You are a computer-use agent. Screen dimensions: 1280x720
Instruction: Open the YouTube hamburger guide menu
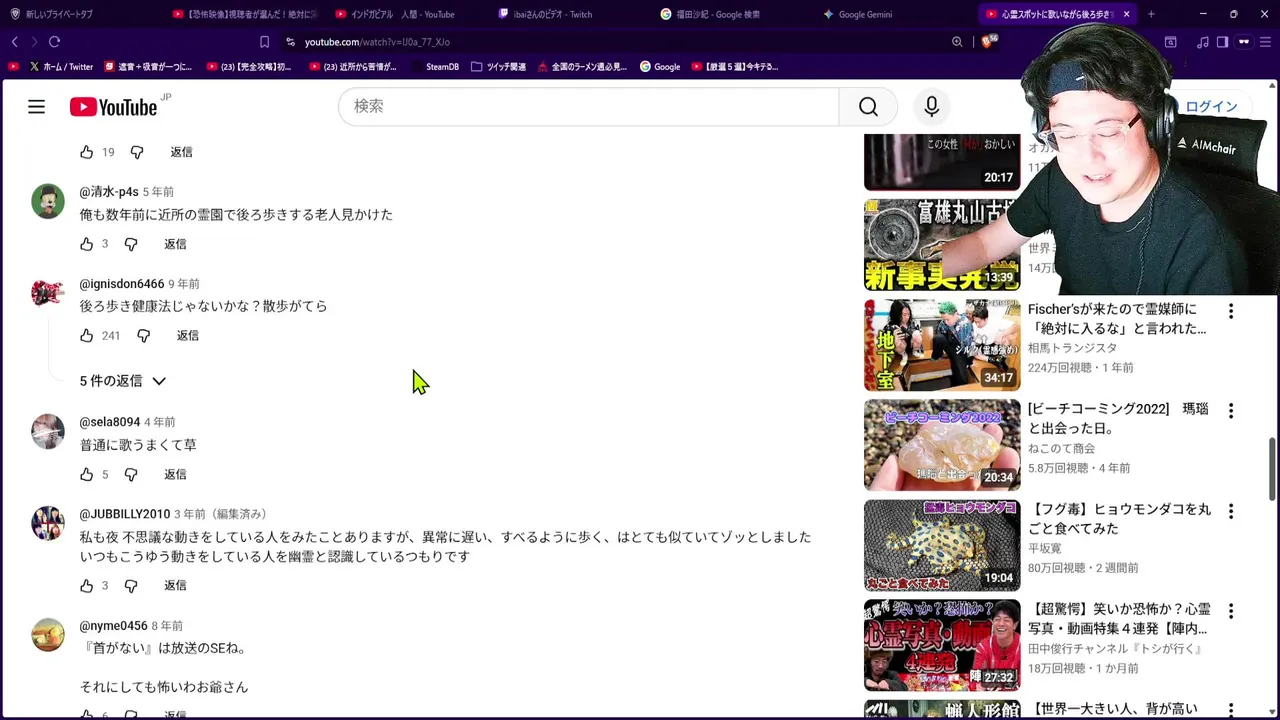point(36,107)
